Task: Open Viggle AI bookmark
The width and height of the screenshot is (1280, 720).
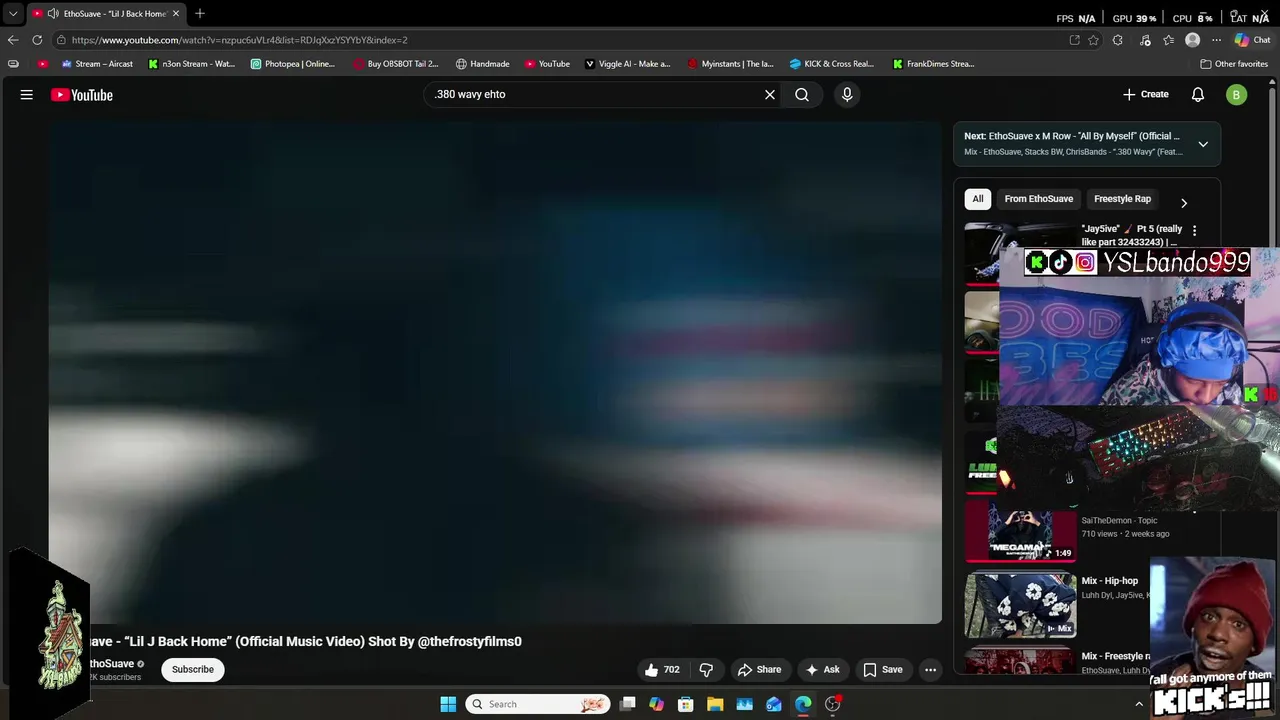Action: coord(628,64)
